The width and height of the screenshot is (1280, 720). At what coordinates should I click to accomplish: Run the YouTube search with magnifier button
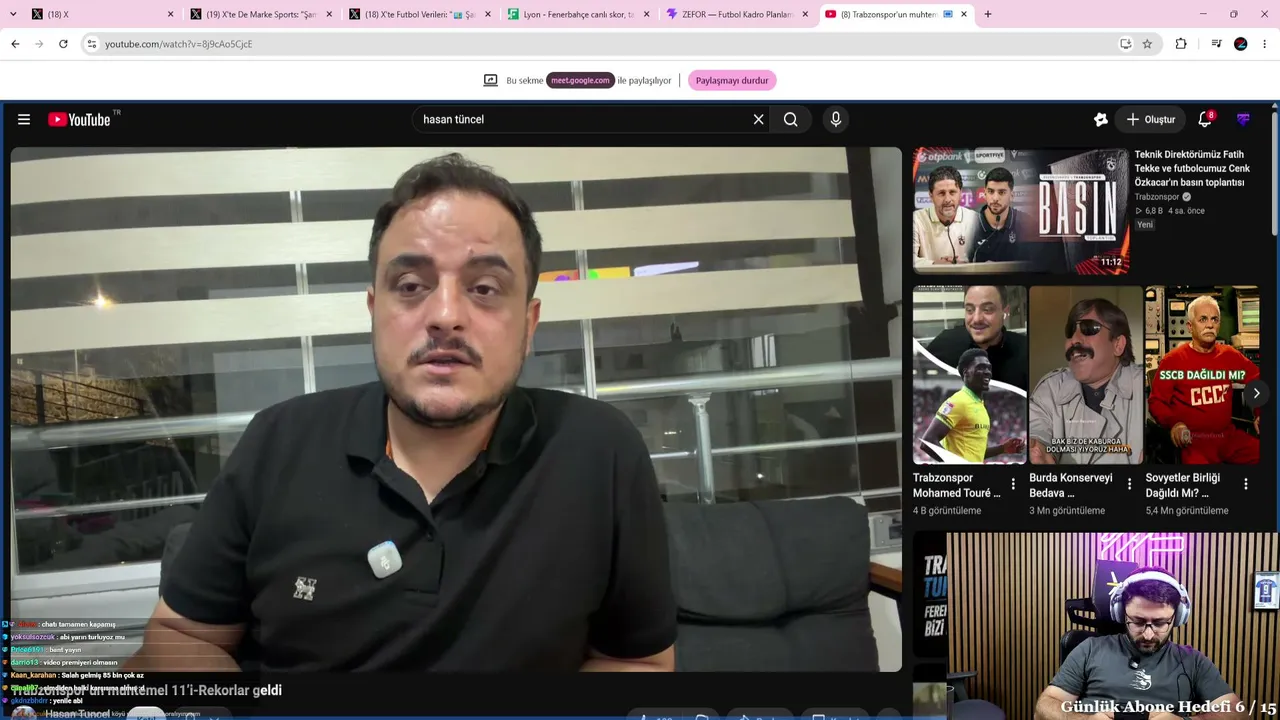791,119
